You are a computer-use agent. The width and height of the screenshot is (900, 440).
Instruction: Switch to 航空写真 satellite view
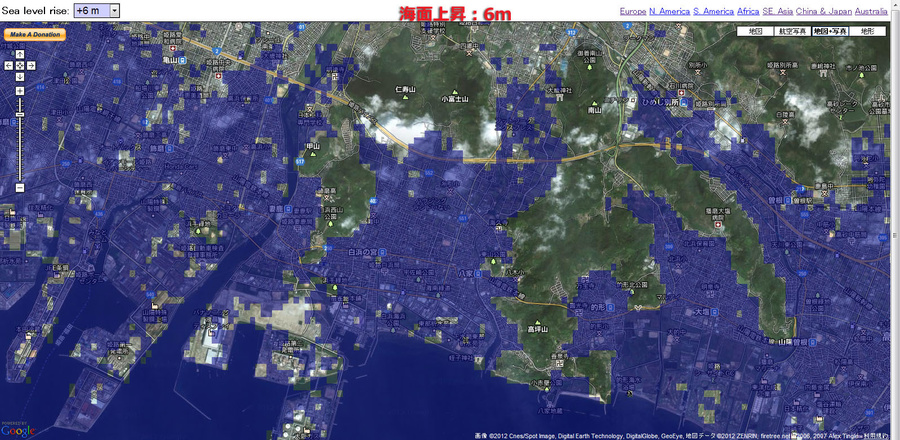[x=792, y=32]
